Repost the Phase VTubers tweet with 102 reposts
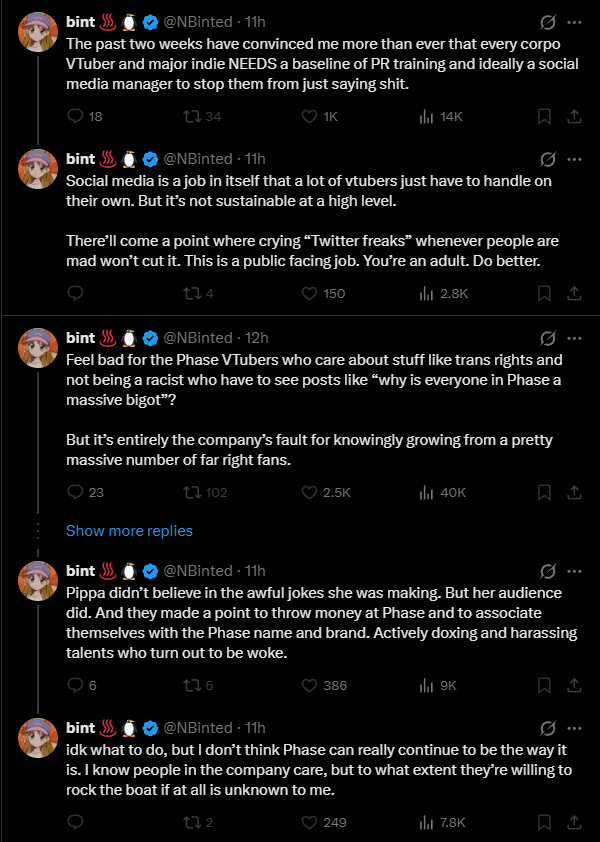This screenshot has width=600, height=842. tap(205, 492)
